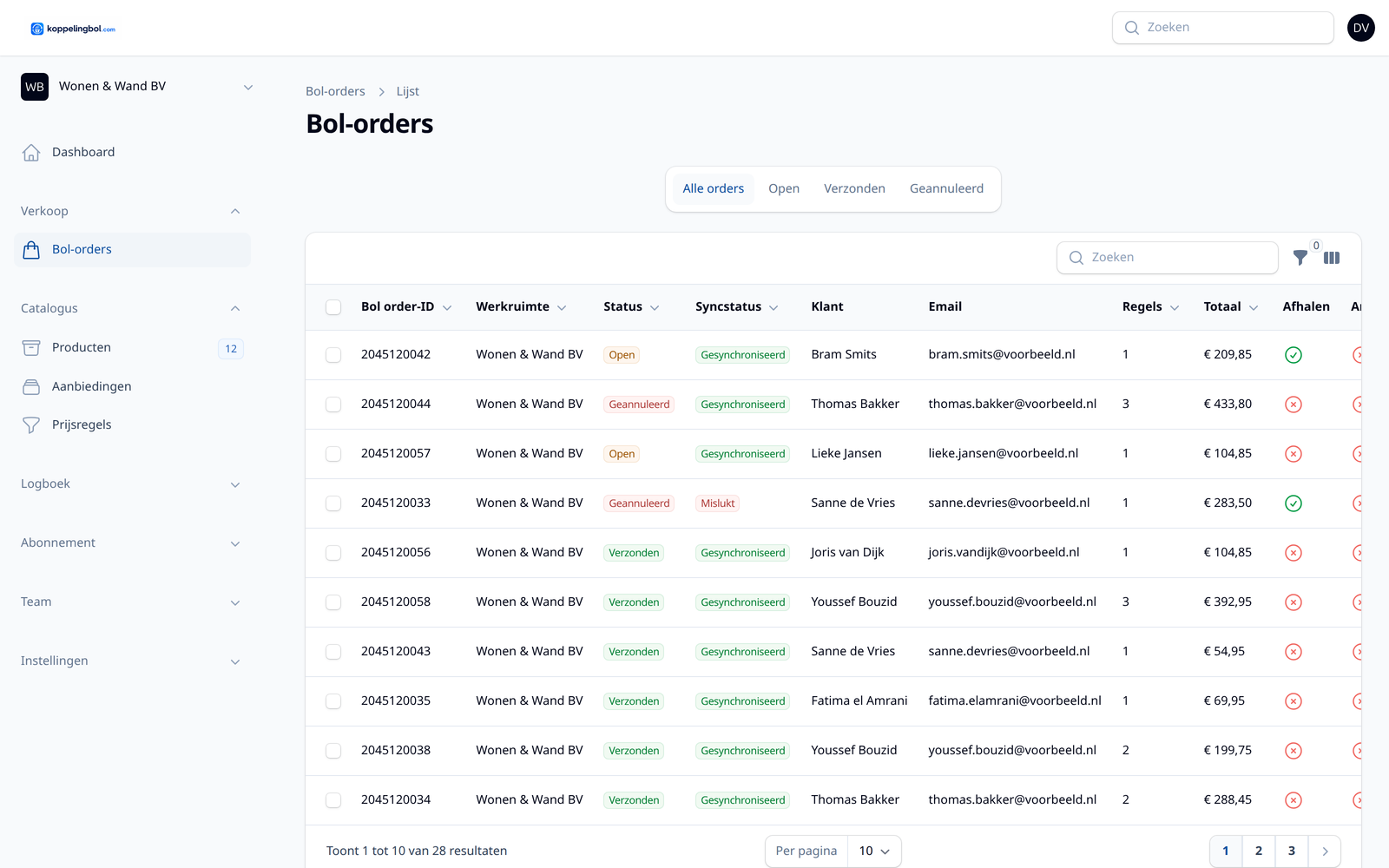Click the Producten archive box icon
This screenshot has width=1389, height=868.
pos(31,348)
